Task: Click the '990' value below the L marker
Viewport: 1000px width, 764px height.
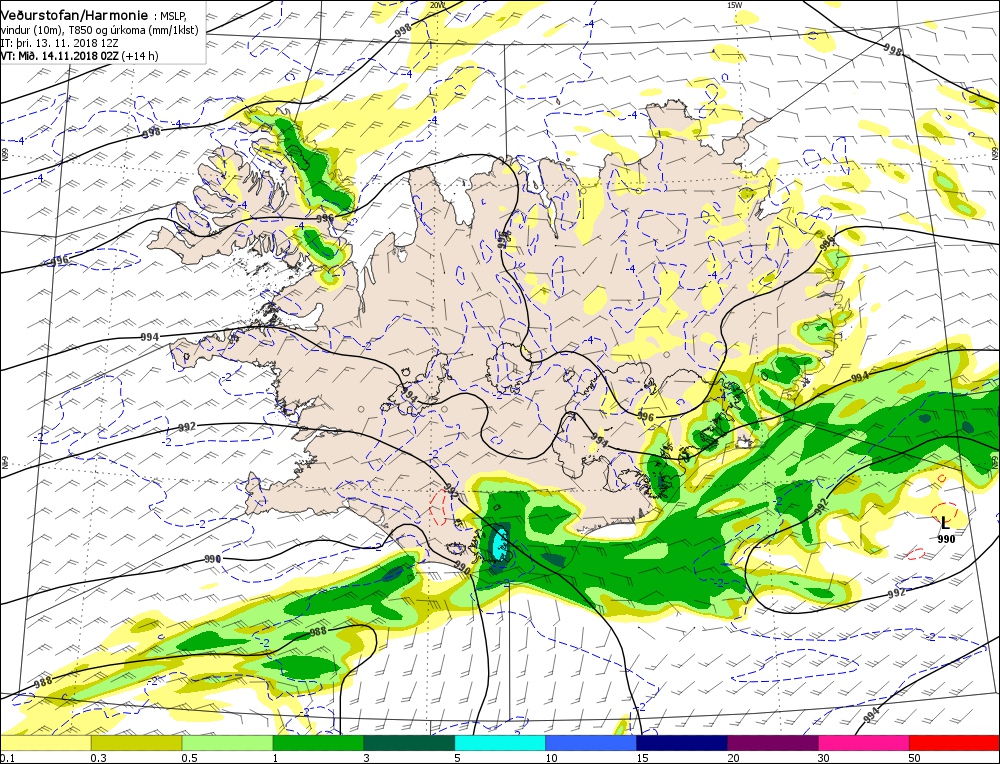Action: point(946,540)
